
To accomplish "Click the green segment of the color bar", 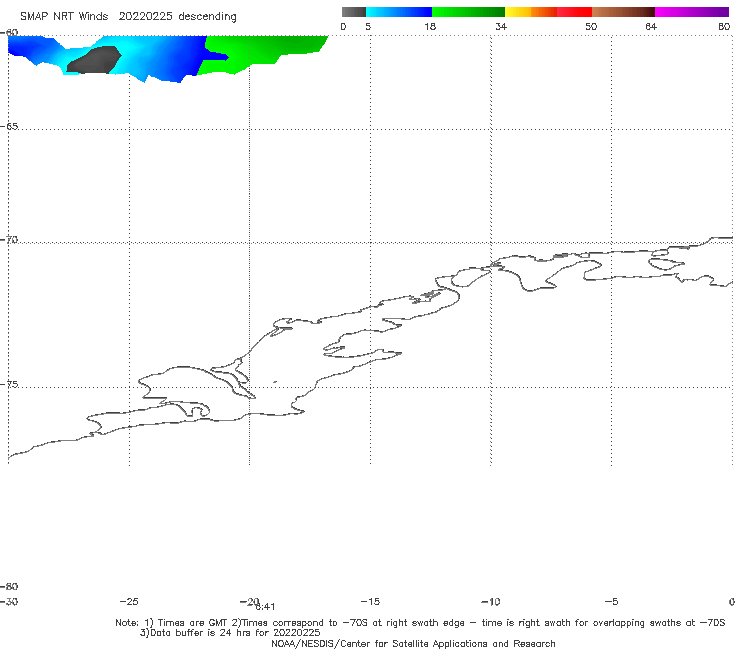I will click(x=468, y=12).
